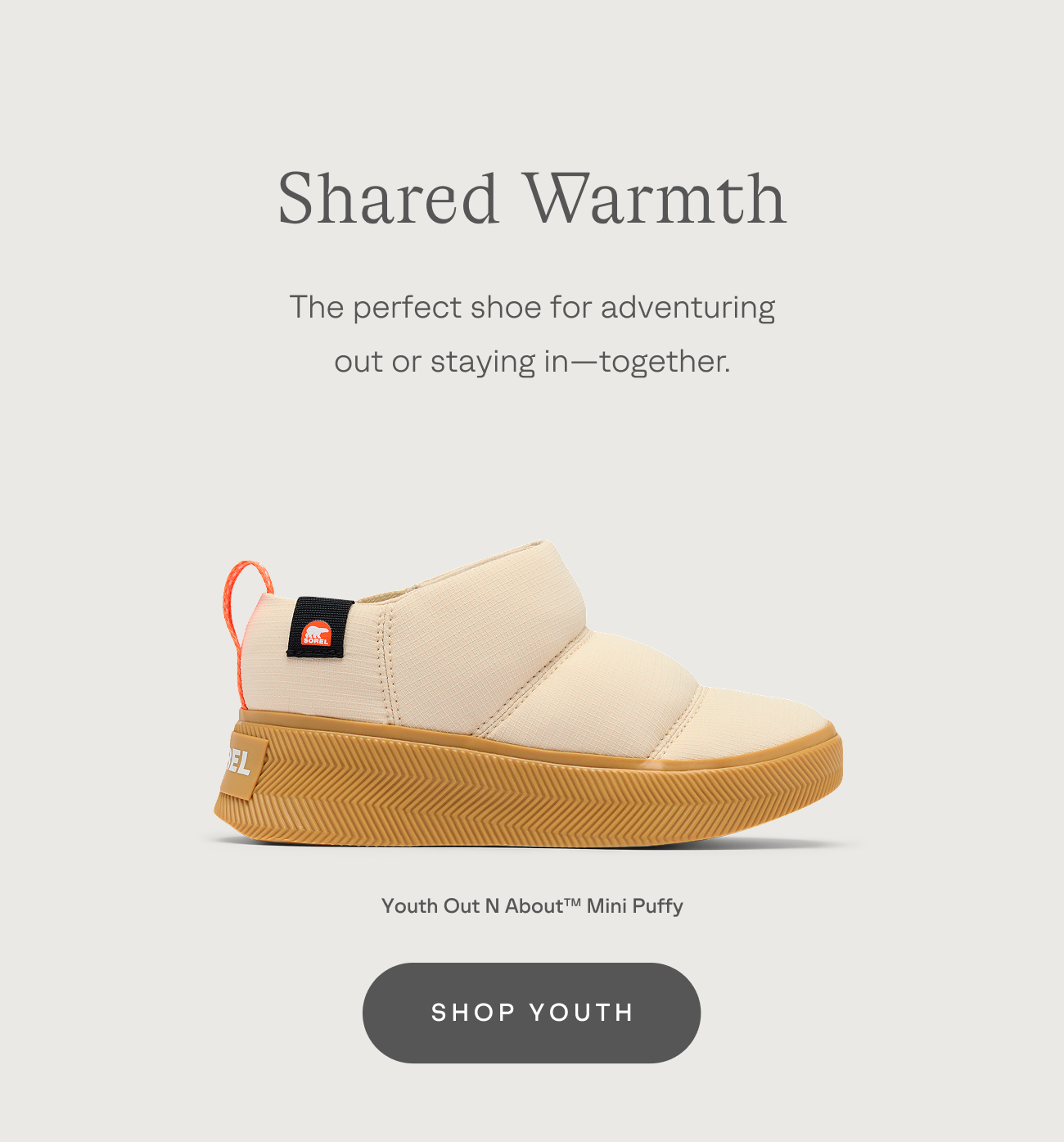Click the SHOP YOUTH button
This screenshot has height=1142, width=1064.
(x=531, y=1013)
